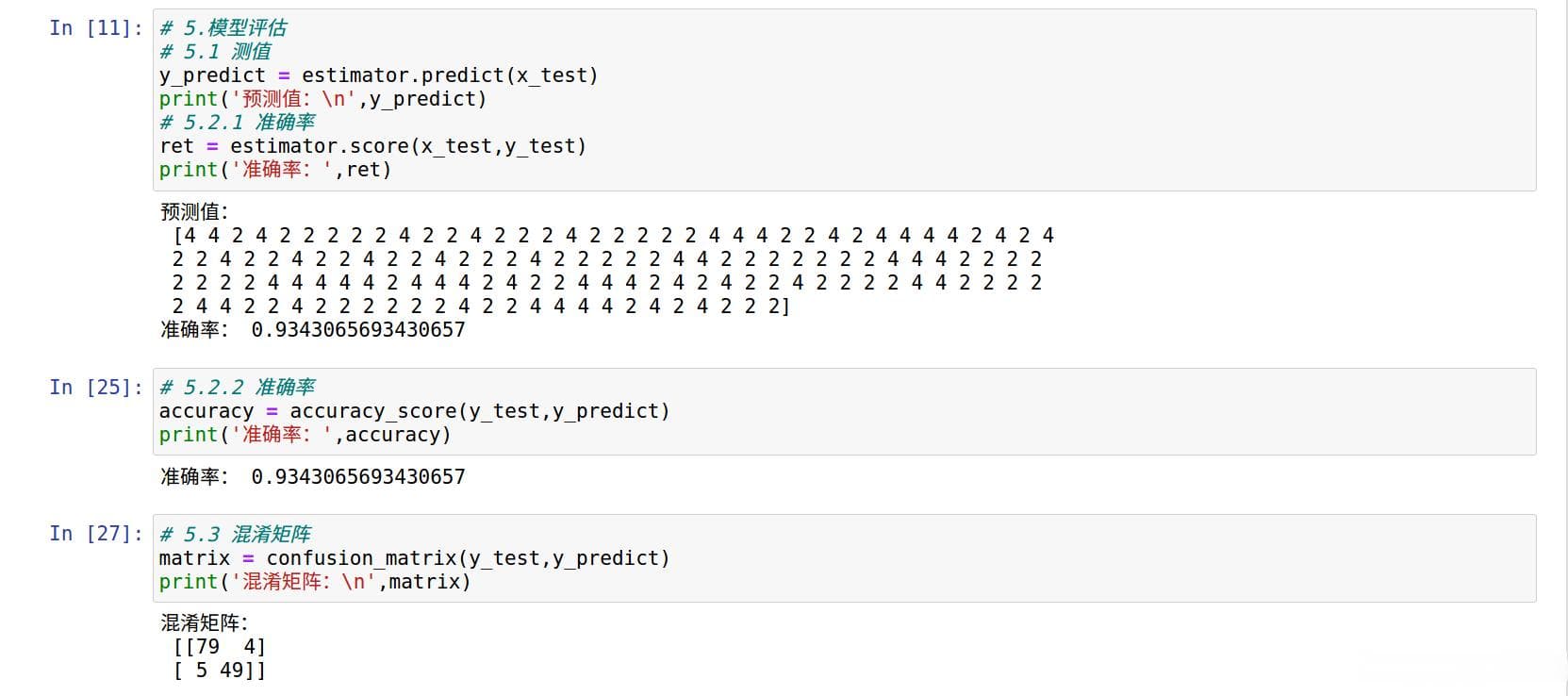
Task: Click print('预测值: \n',y_predict) line
Action: tap(322, 99)
